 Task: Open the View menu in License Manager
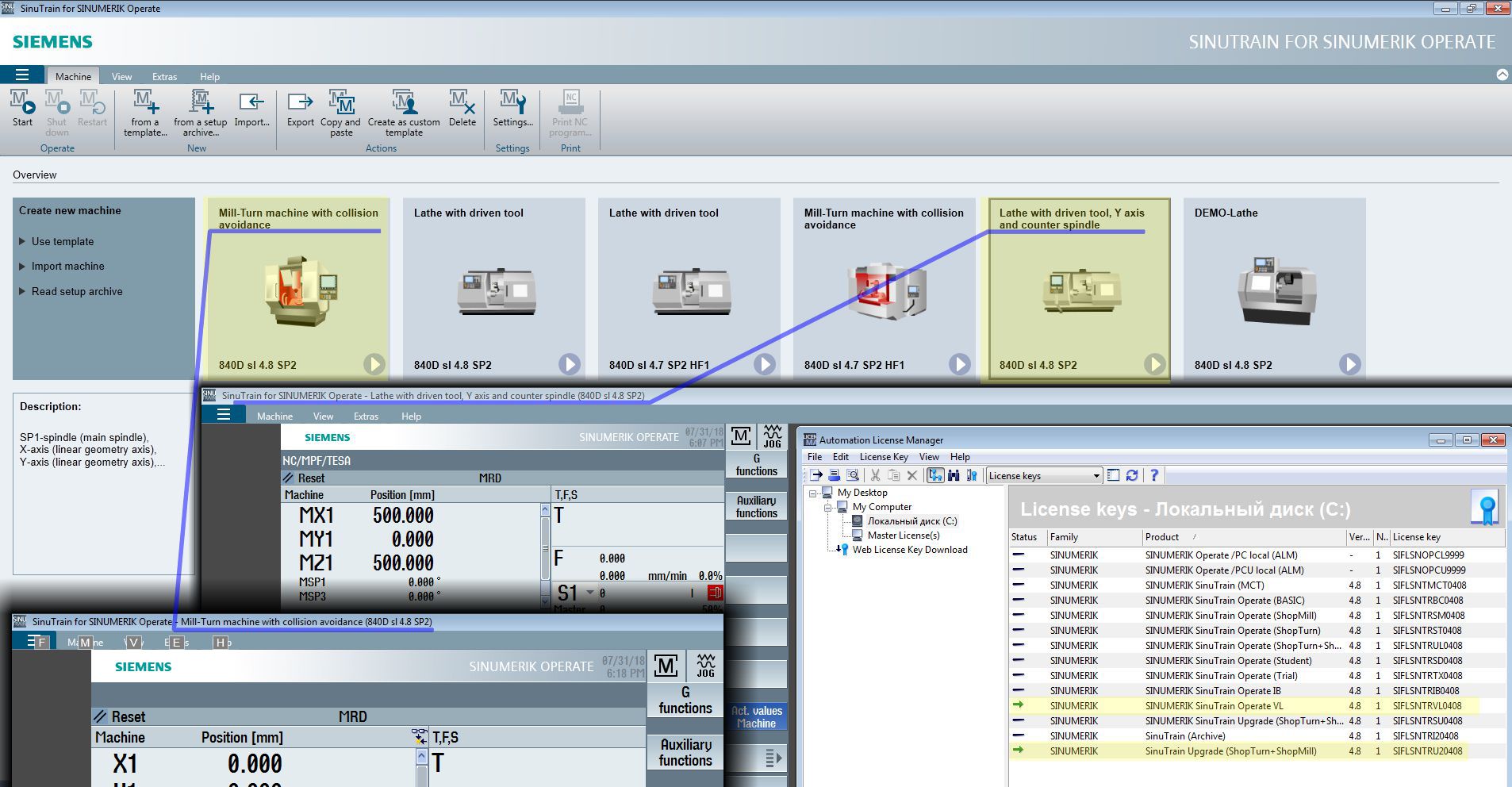click(x=929, y=457)
